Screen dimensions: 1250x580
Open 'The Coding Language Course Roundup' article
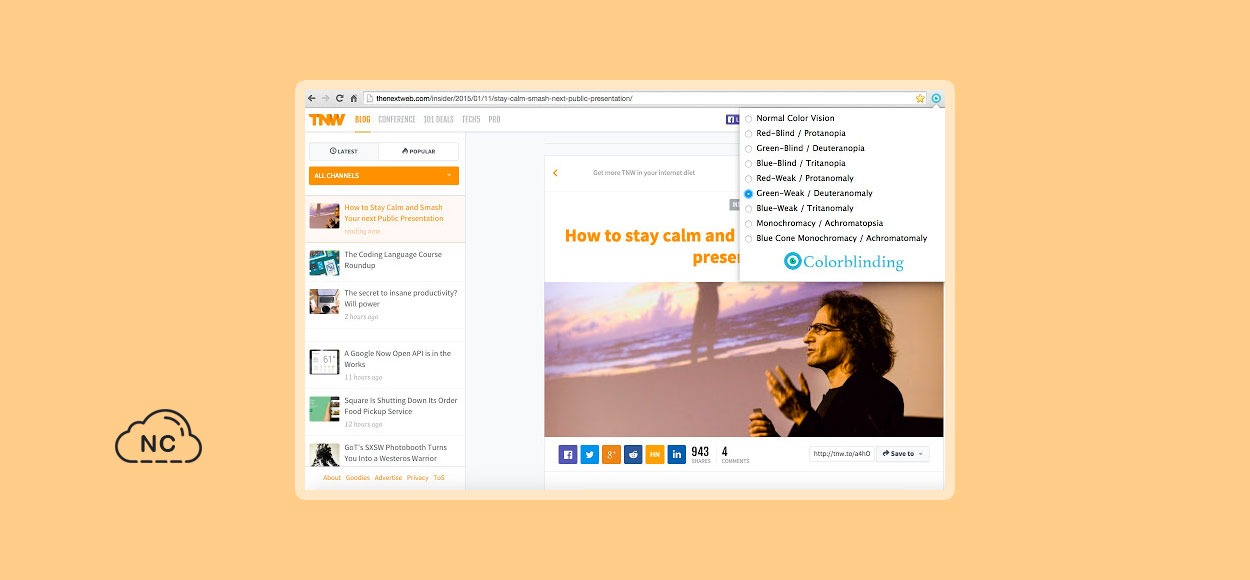tap(393, 260)
